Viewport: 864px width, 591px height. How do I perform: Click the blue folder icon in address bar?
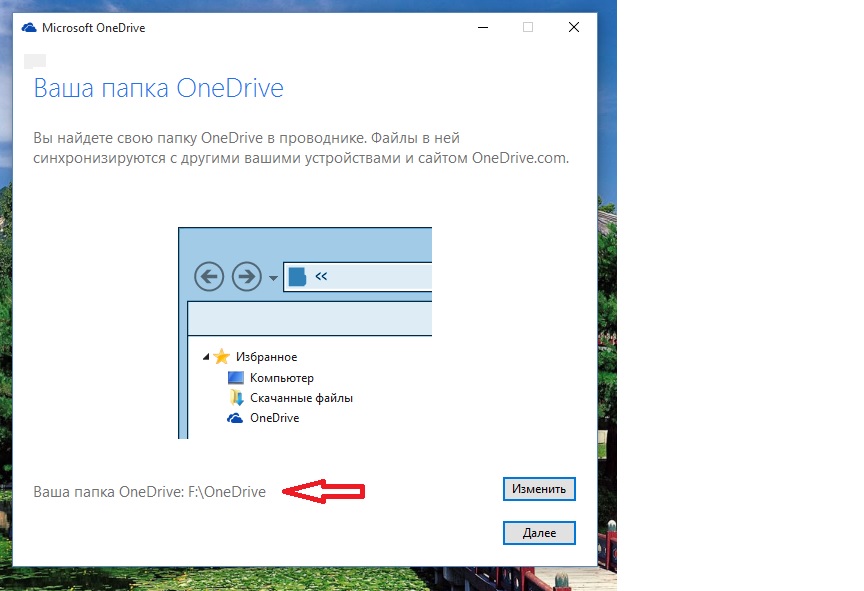[297, 276]
